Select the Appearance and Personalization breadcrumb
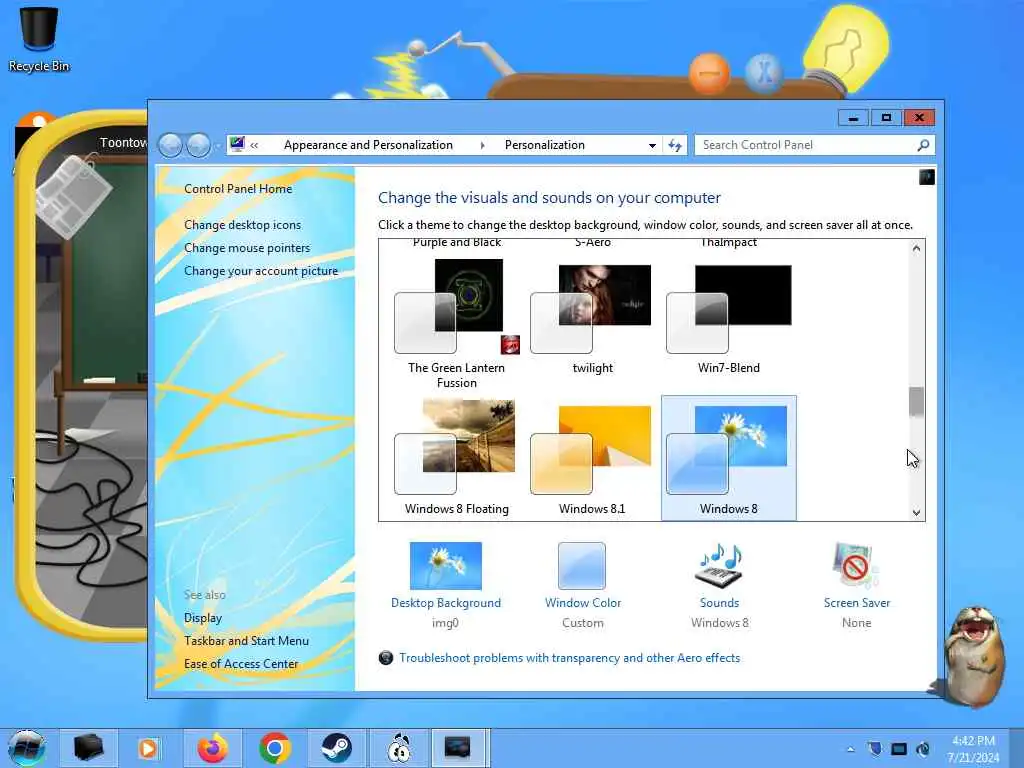 coord(368,145)
